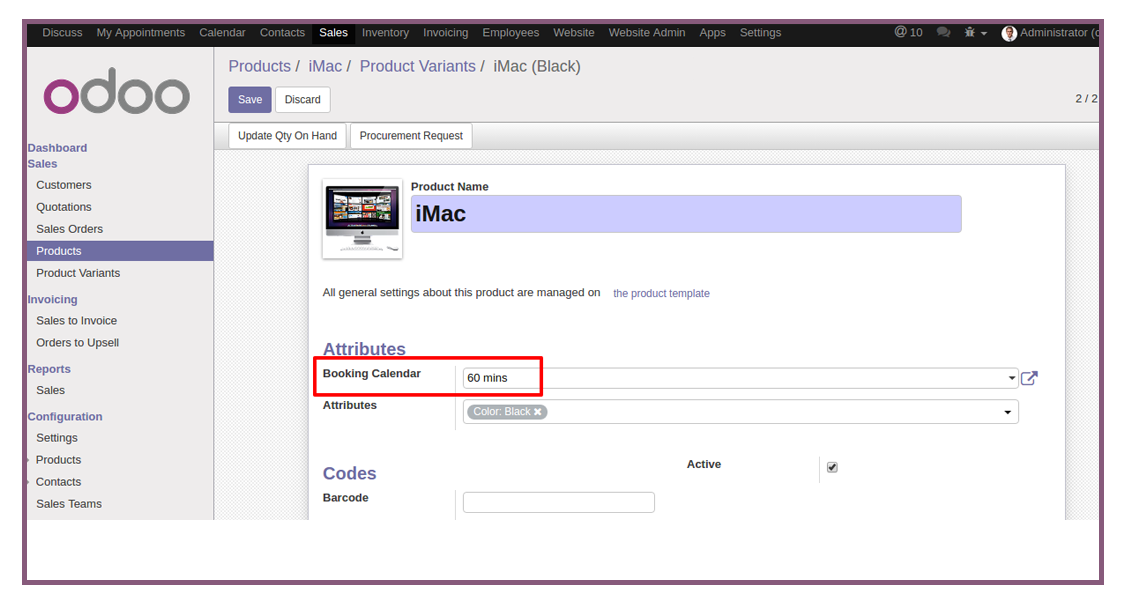
Task: Open external link icon beside Booking Calendar
Action: click(x=1029, y=378)
